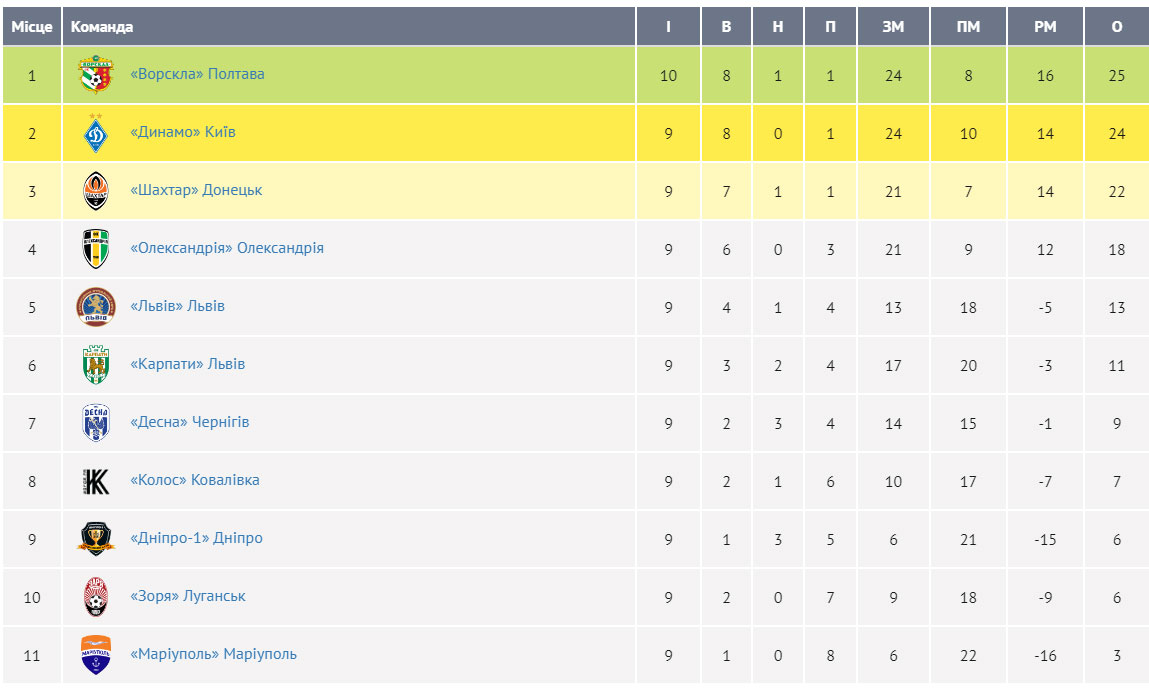Click the «РМ» goal difference header
Viewport: 1149px width, 690px height.
click(1045, 27)
